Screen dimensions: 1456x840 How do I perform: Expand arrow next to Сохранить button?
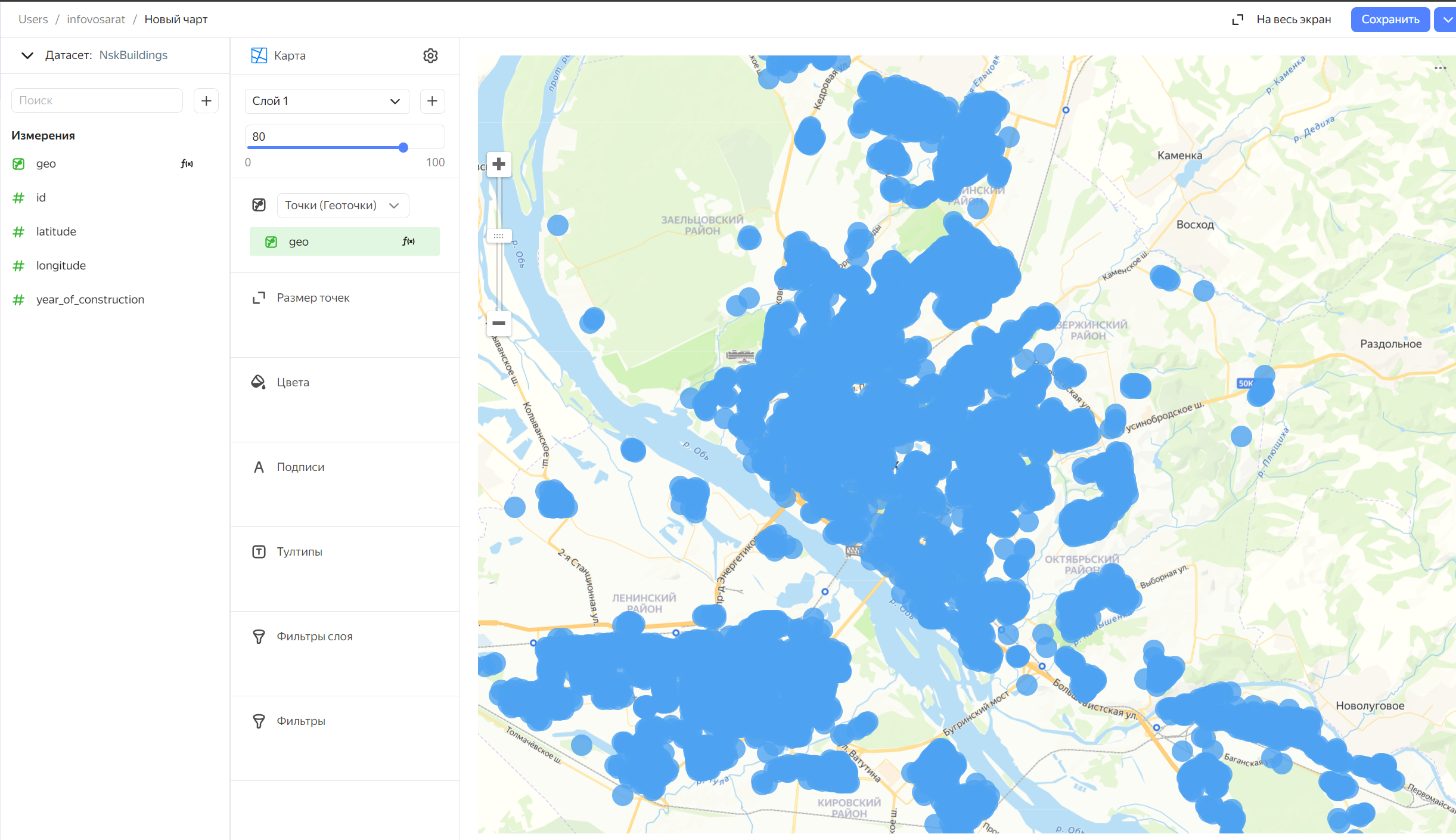tap(1447, 20)
